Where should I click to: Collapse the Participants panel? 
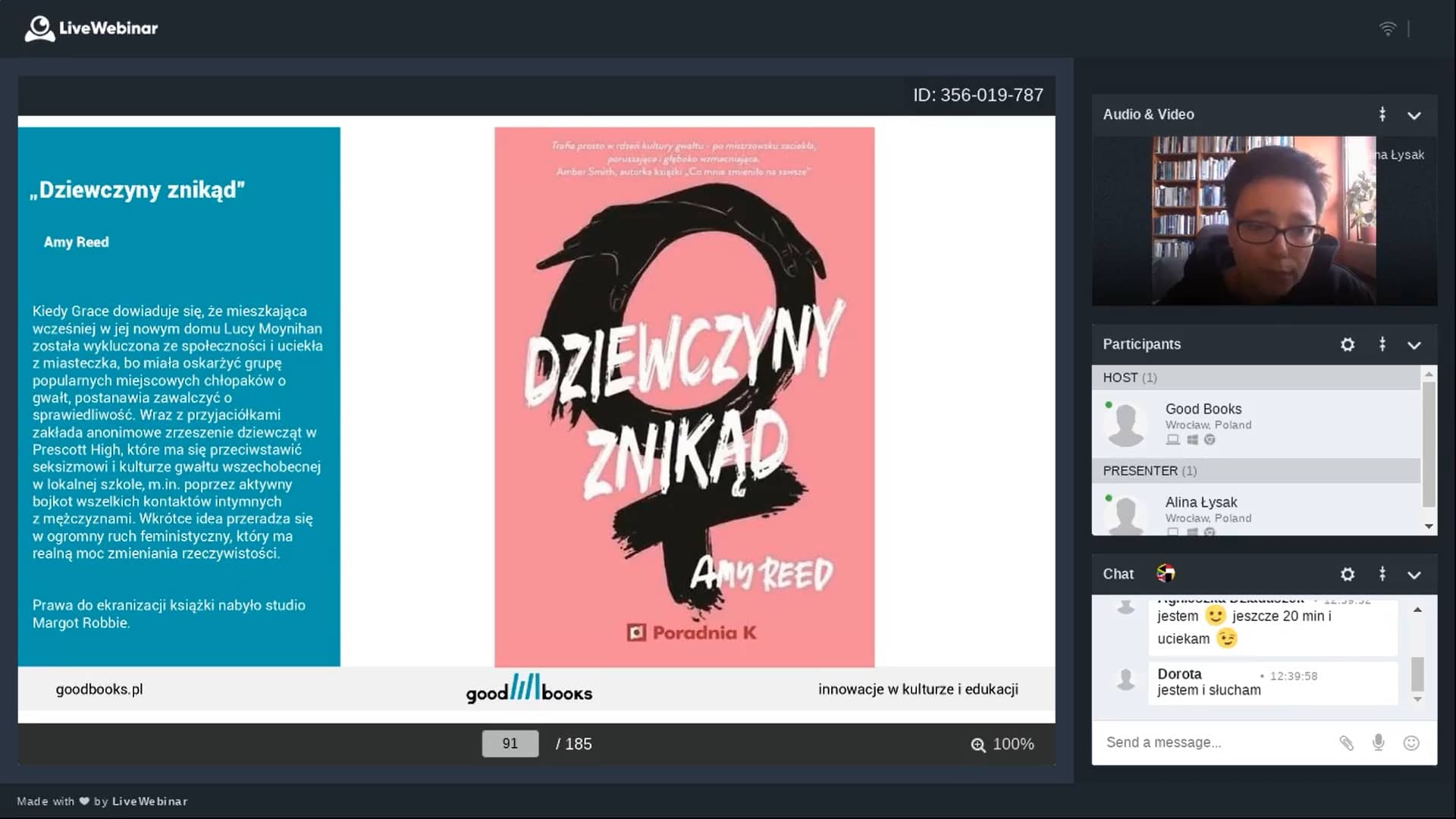click(1414, 345)
